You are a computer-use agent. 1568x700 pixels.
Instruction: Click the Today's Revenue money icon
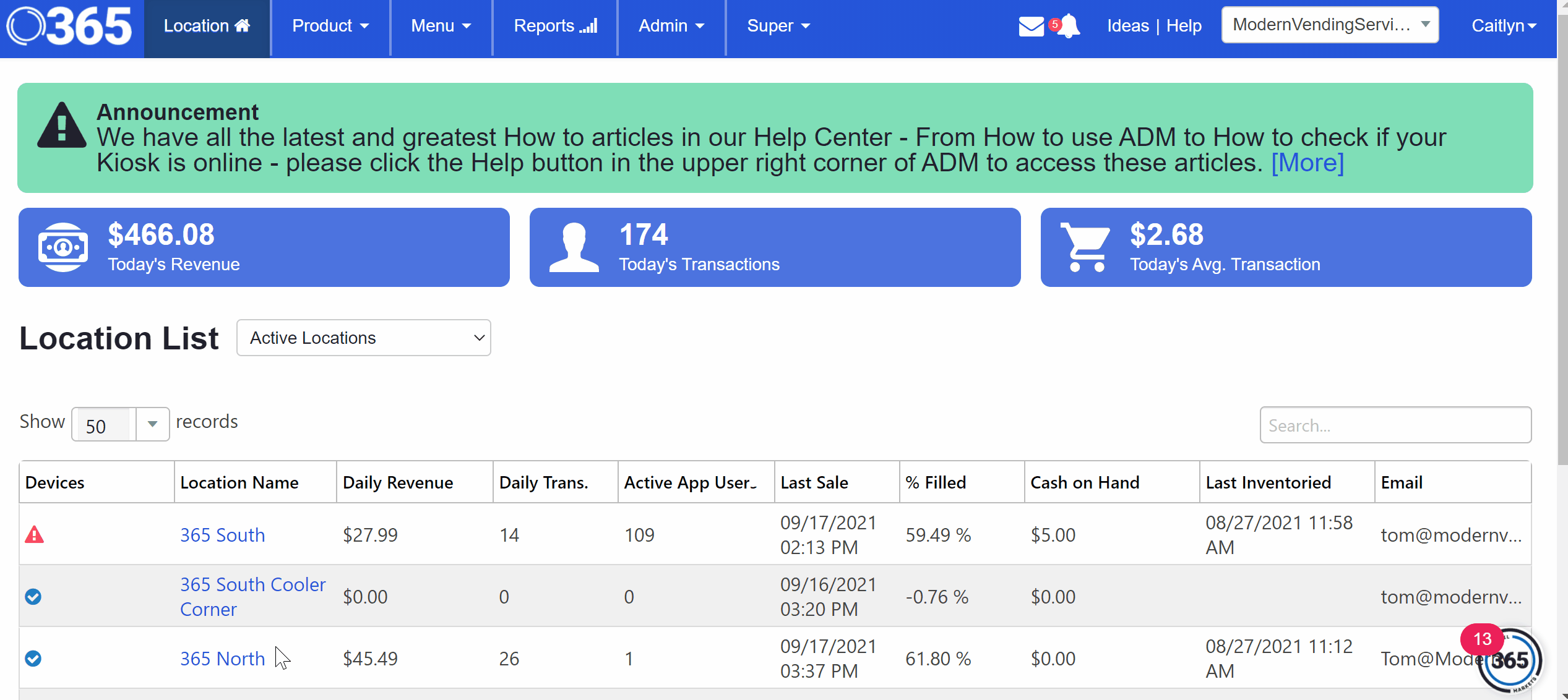[62, 247]
